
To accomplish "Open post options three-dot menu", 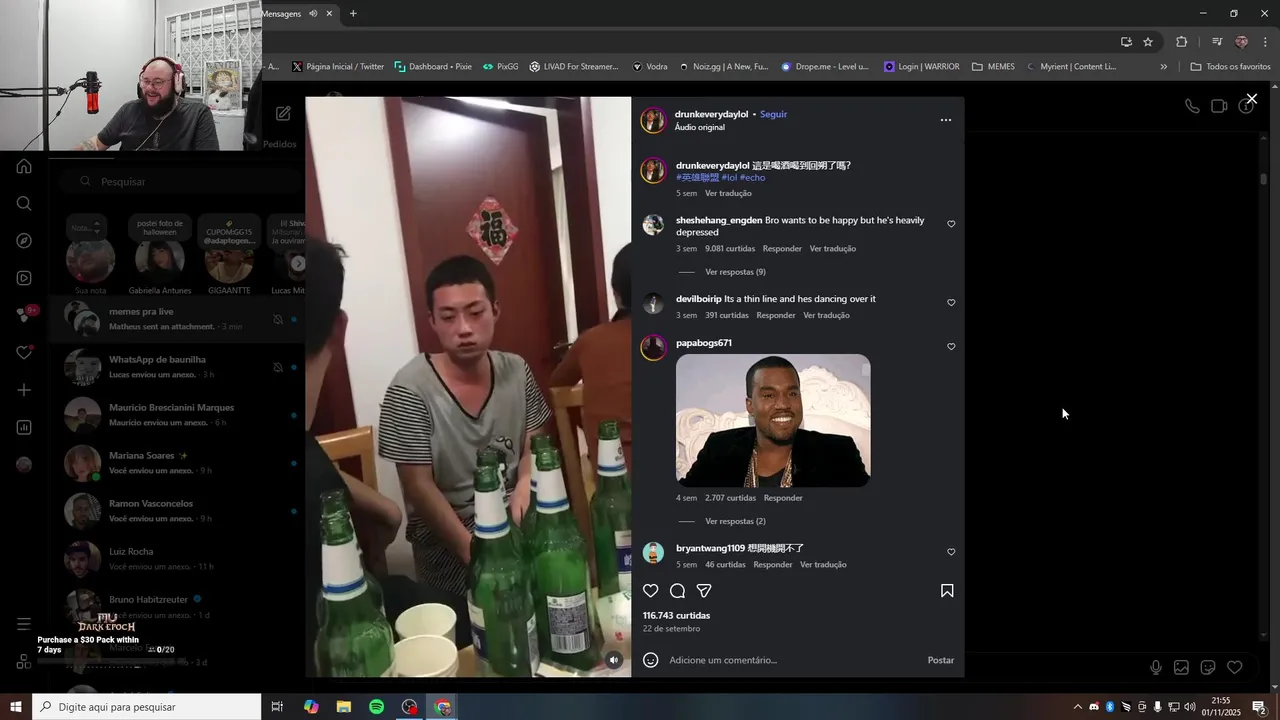I will (x=946, y=120).
